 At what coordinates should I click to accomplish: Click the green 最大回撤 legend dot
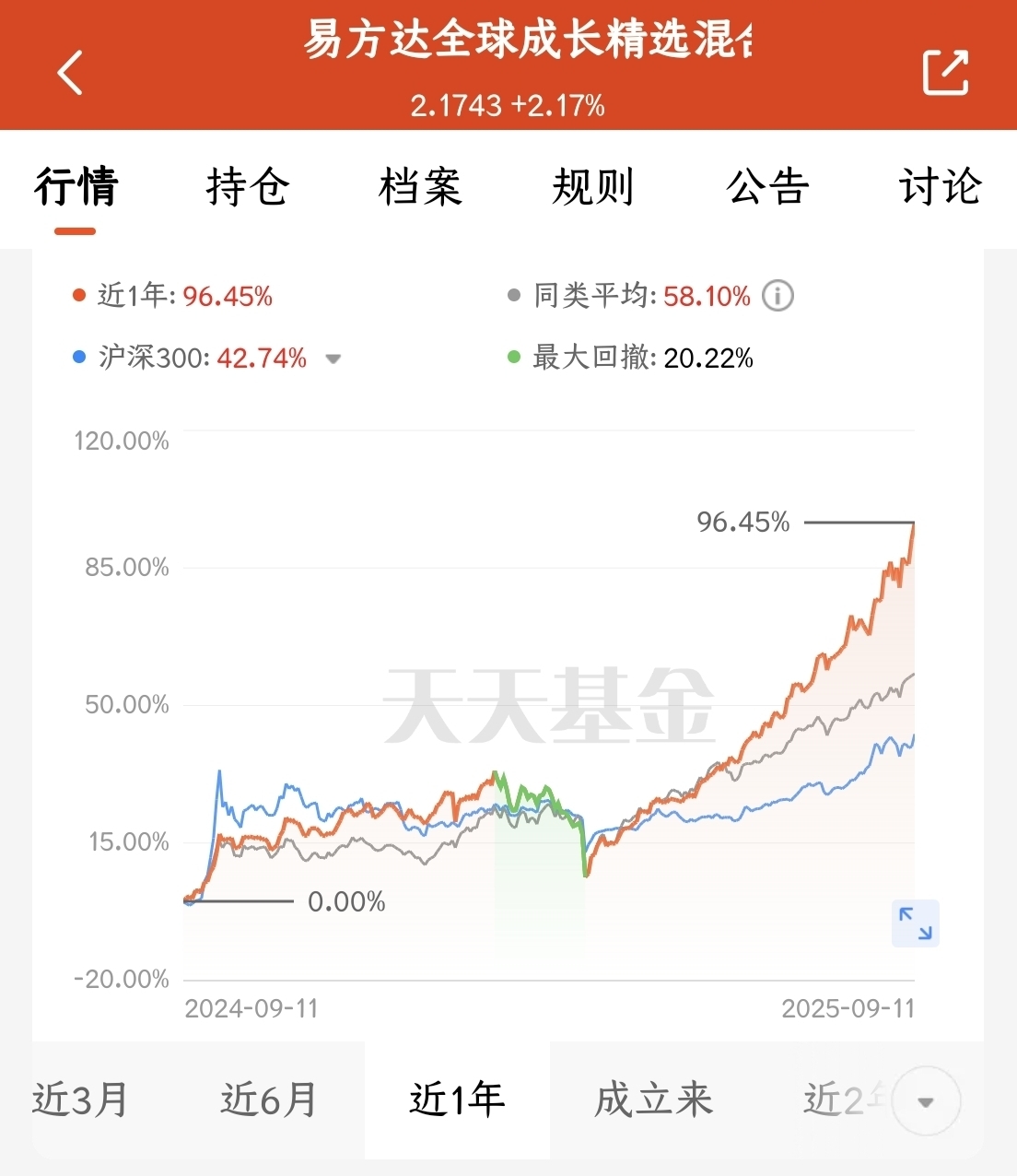514,357
